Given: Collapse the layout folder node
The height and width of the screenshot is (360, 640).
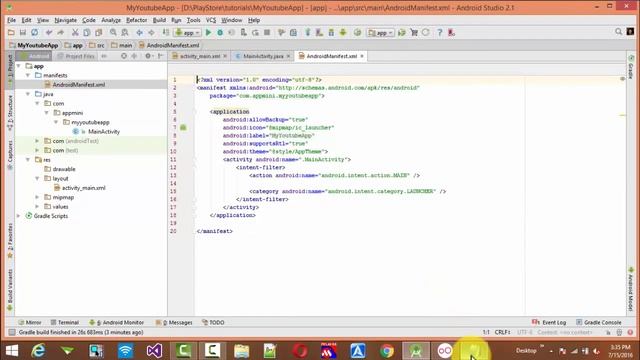Looking at the screenshot, I should click(37, 178).
